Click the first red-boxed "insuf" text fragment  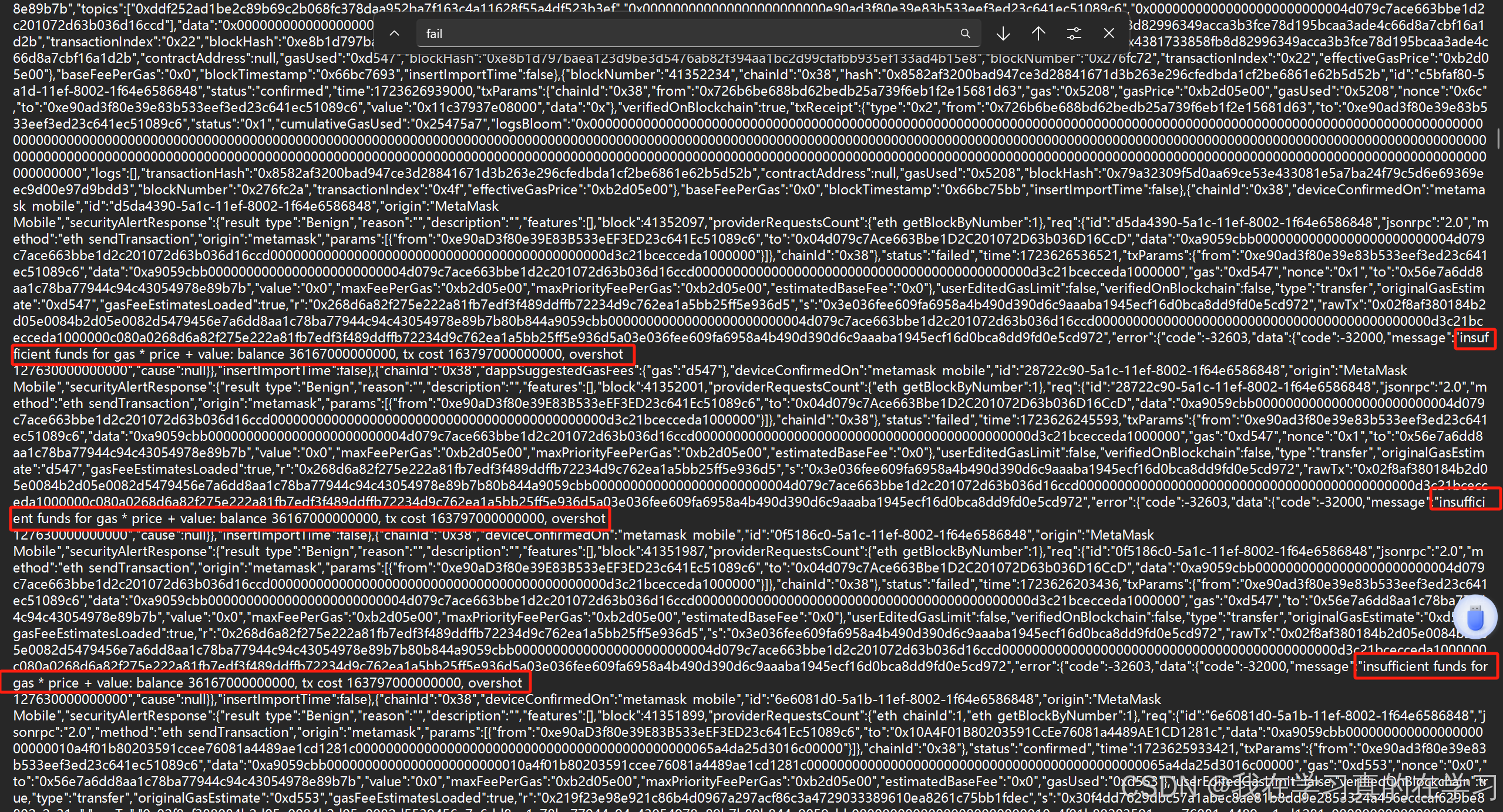click(x=1474, y=338)
